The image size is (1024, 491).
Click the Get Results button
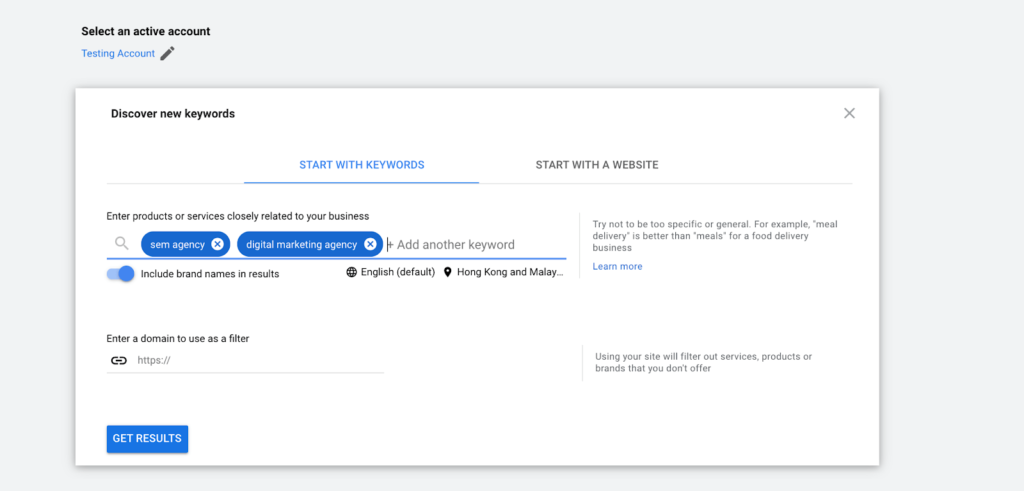(x=148, y=439)
